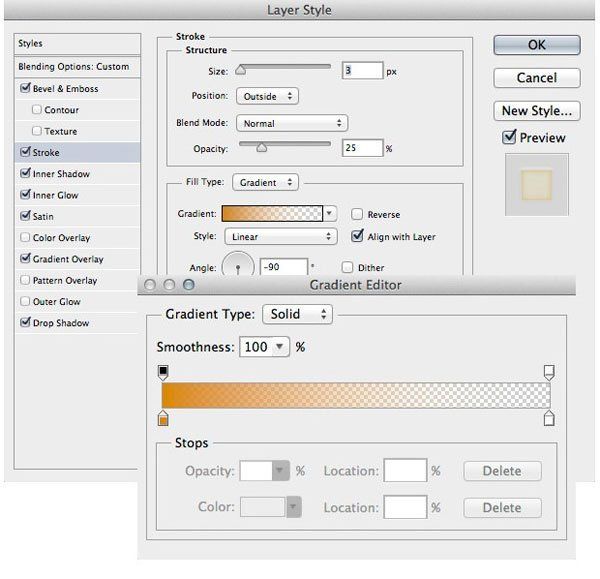Enable the Contour checkbox
Image resolution: width=600 pixels, height=579 pixels.
tap(37, 110)
